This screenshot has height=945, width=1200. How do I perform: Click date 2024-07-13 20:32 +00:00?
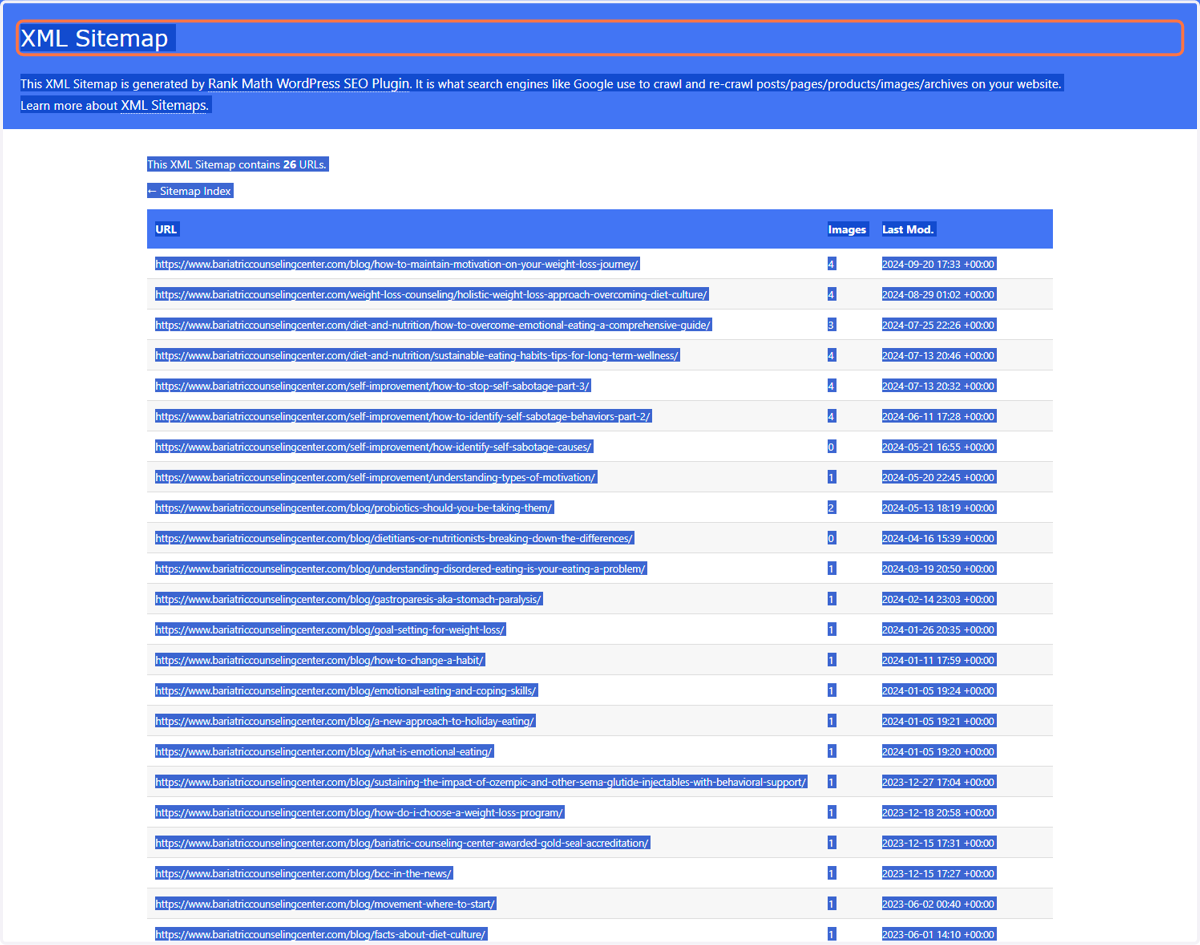tap(938, 386)
